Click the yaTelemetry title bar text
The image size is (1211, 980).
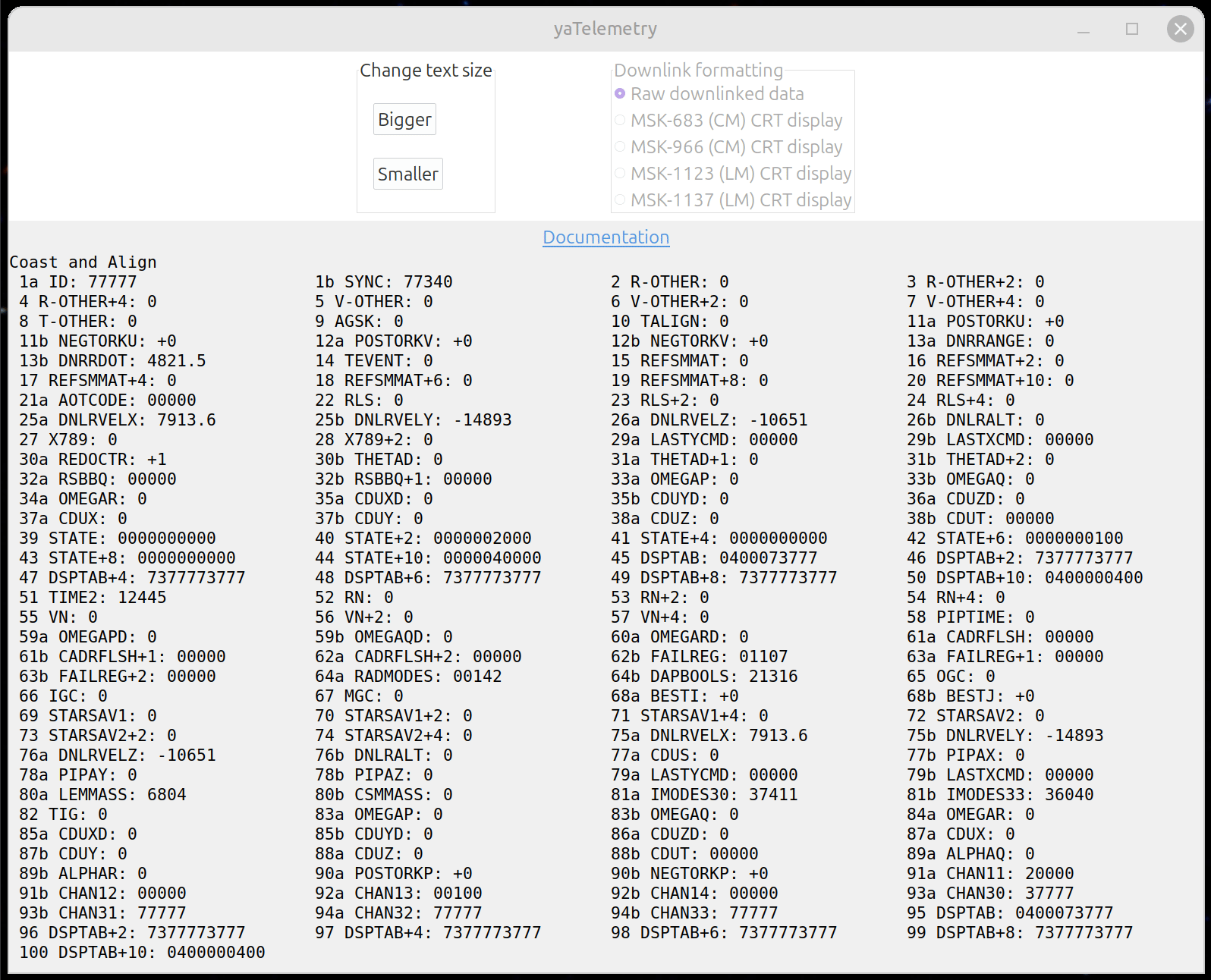click(x=605, y=29)
